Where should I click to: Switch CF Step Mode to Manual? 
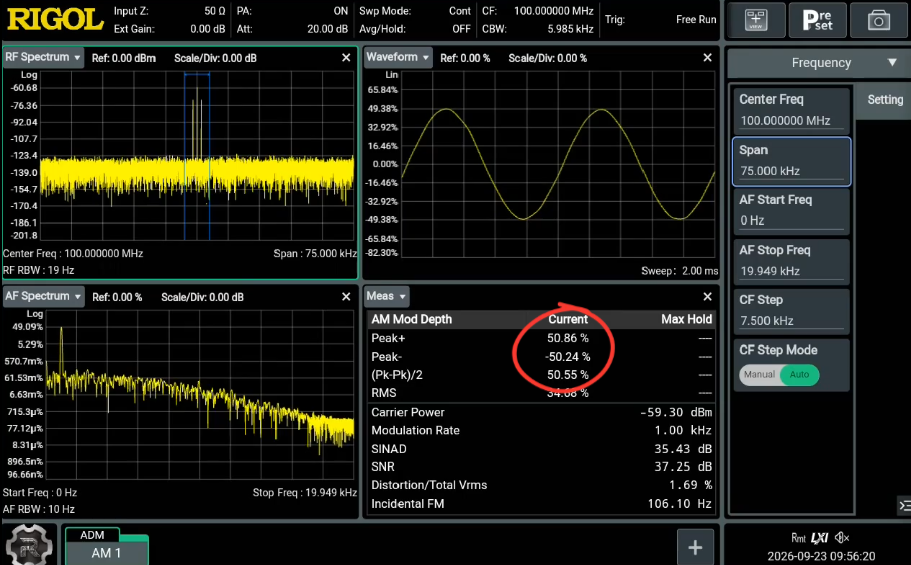point(759,375)
